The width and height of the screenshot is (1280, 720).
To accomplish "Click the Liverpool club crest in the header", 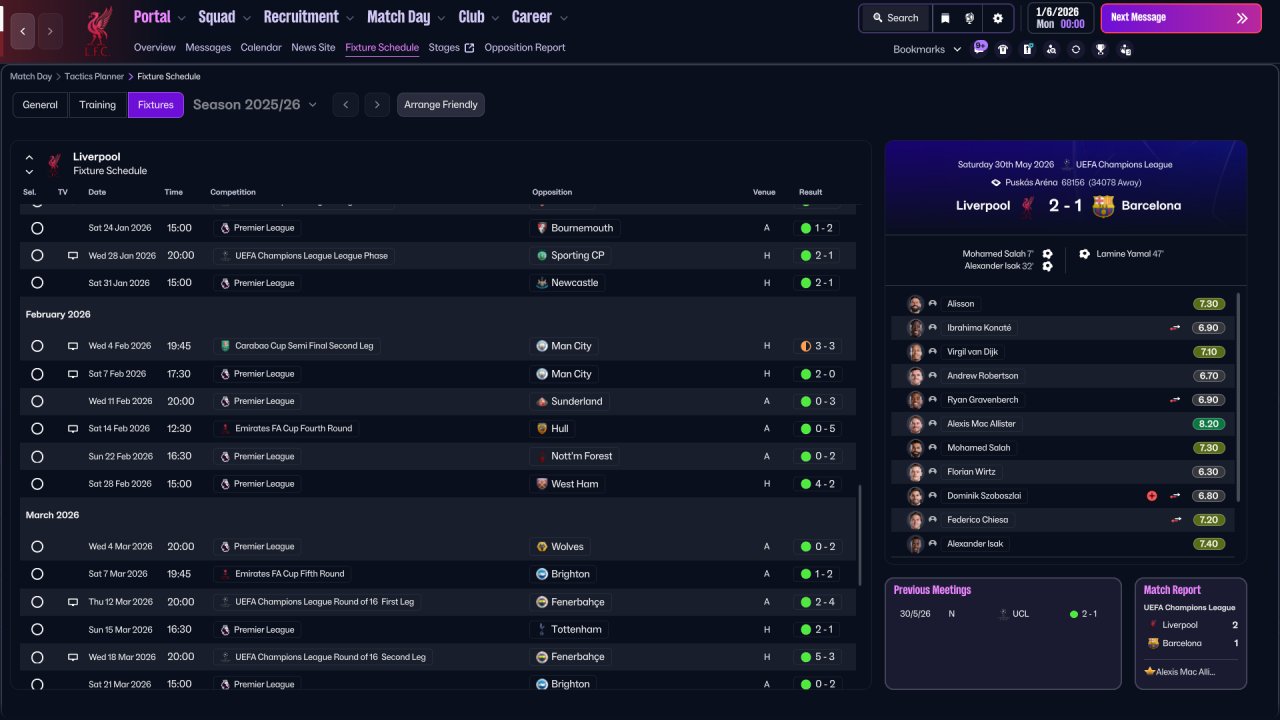I will click(x=97, y=31).
